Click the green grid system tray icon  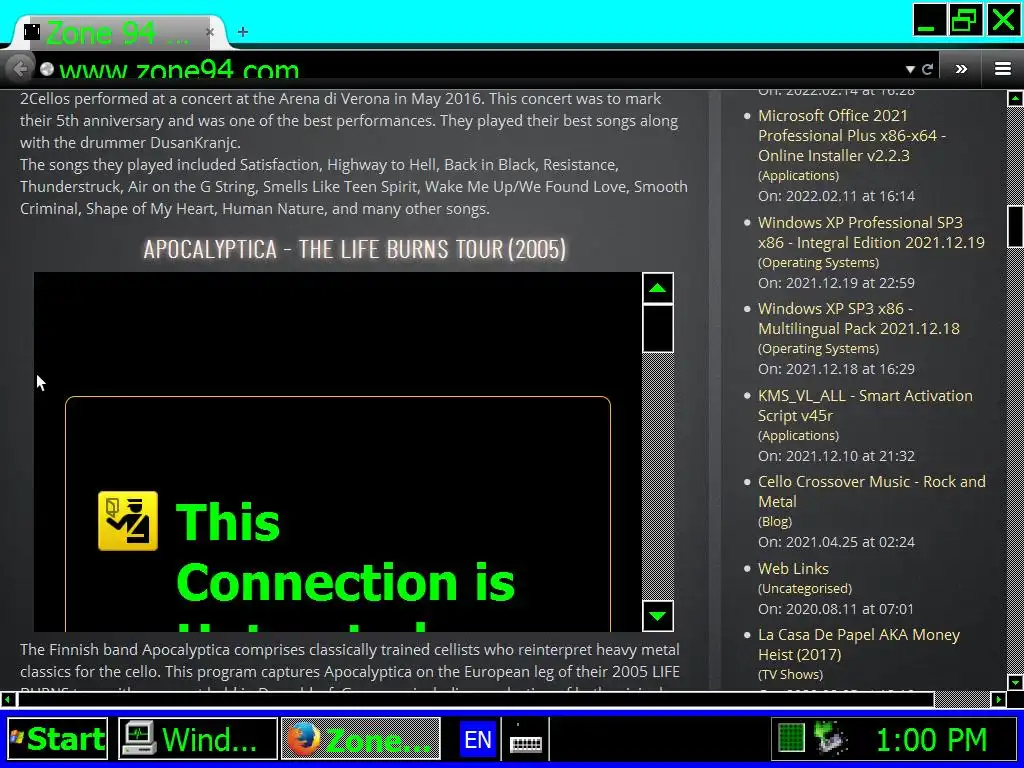point(791,740)
